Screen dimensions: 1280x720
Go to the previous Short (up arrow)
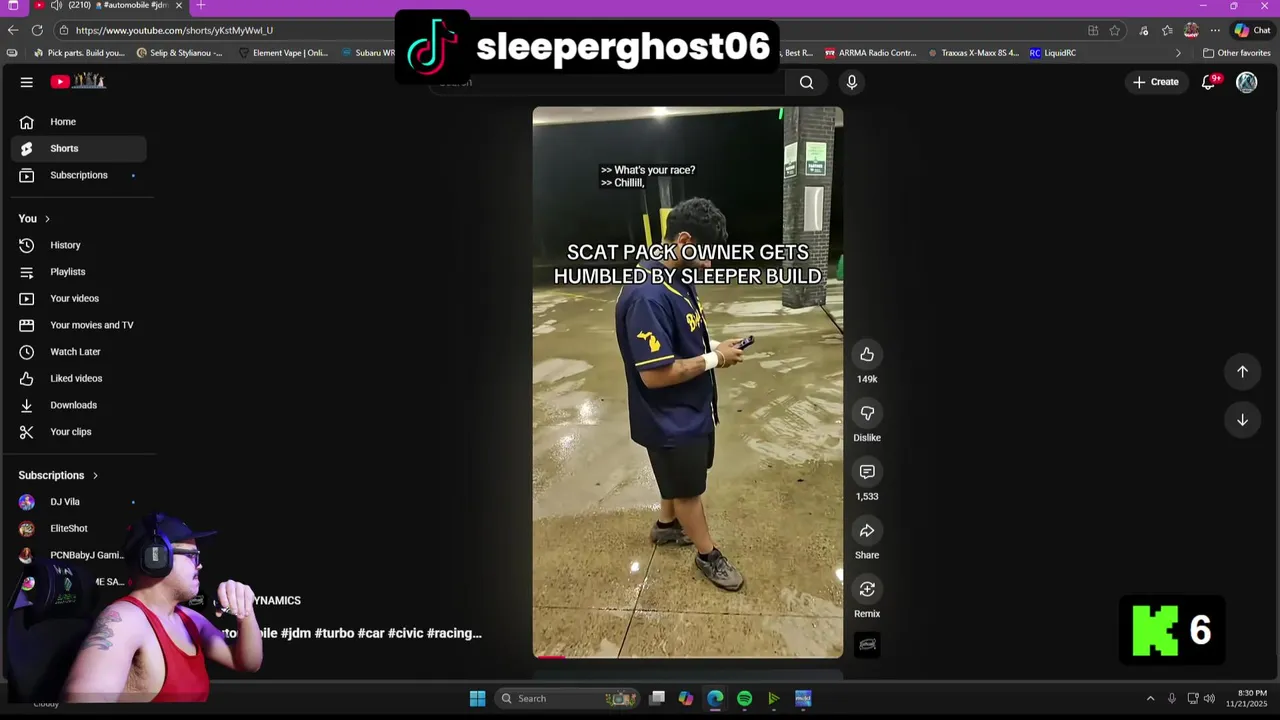pos(1242,371)
